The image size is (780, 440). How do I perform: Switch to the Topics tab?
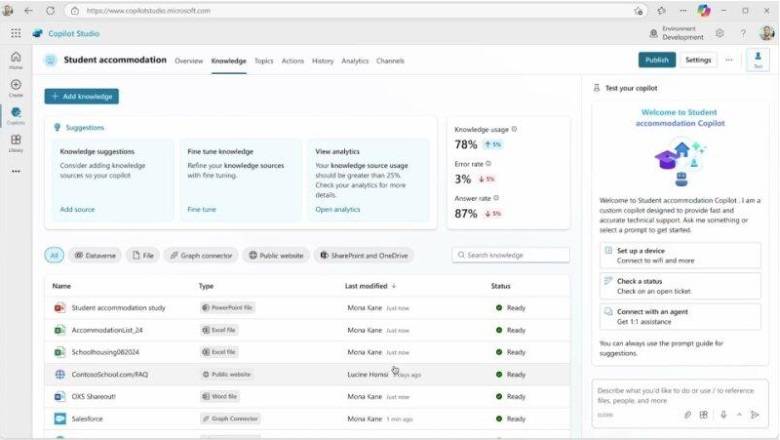[x=264, y=61]
